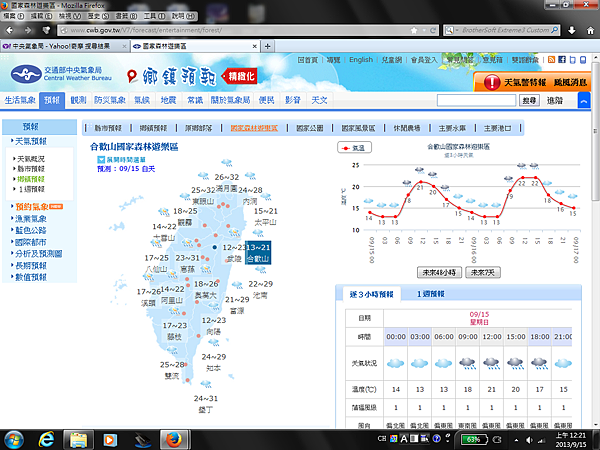Viewport: 600px width, 450px height.
Task: Click the 未來7天 button below the chart
Action: 483,272
